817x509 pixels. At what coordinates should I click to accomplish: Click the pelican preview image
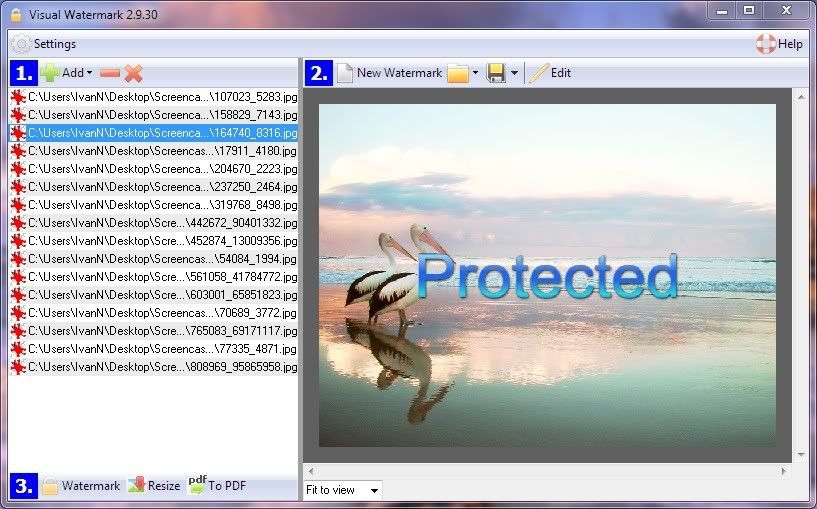click(547, 275)
